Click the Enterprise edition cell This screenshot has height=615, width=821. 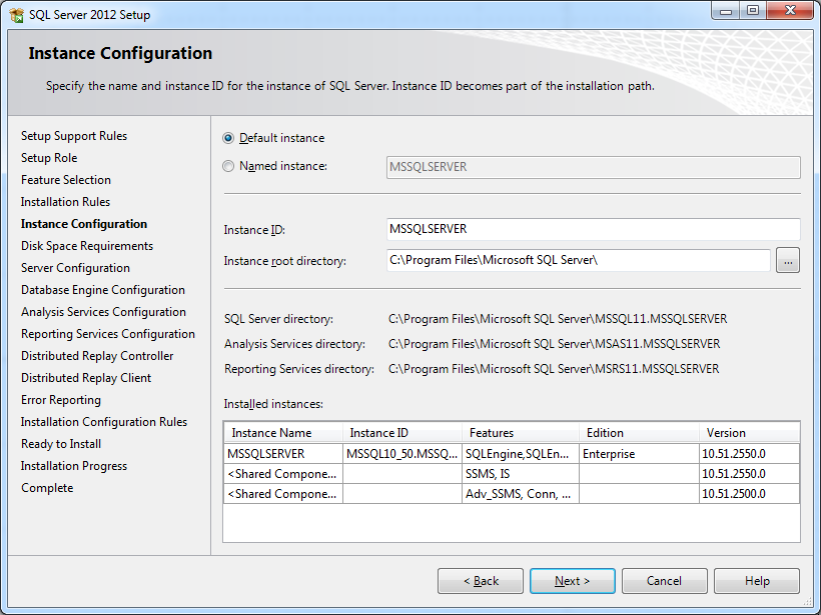[x=639, y=454]
